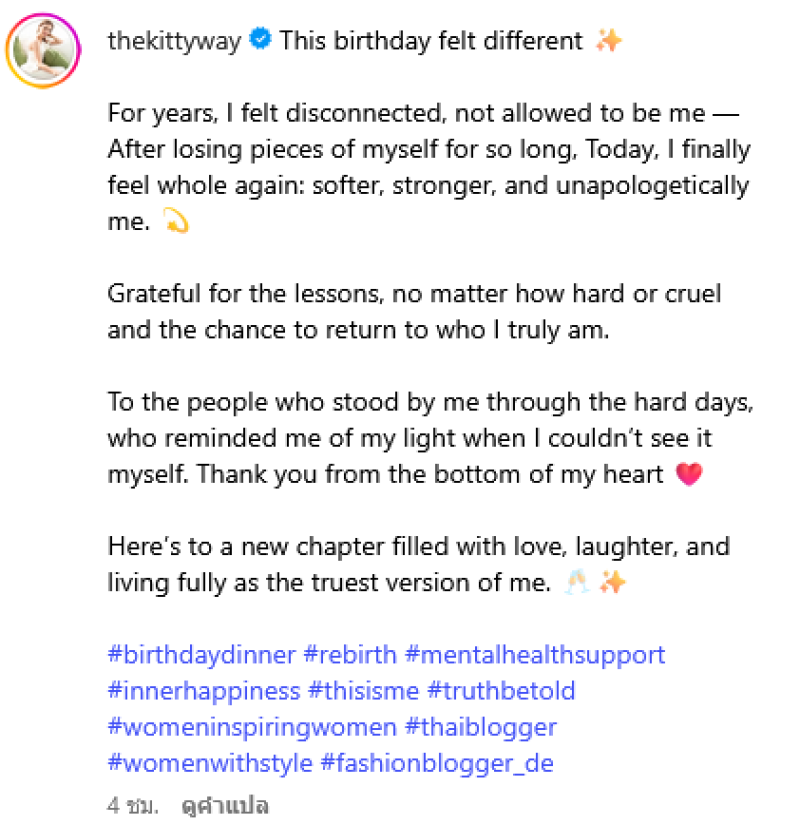Select the #innerhappiness hashtag
800x825 pixels.
tap(204, 691)
